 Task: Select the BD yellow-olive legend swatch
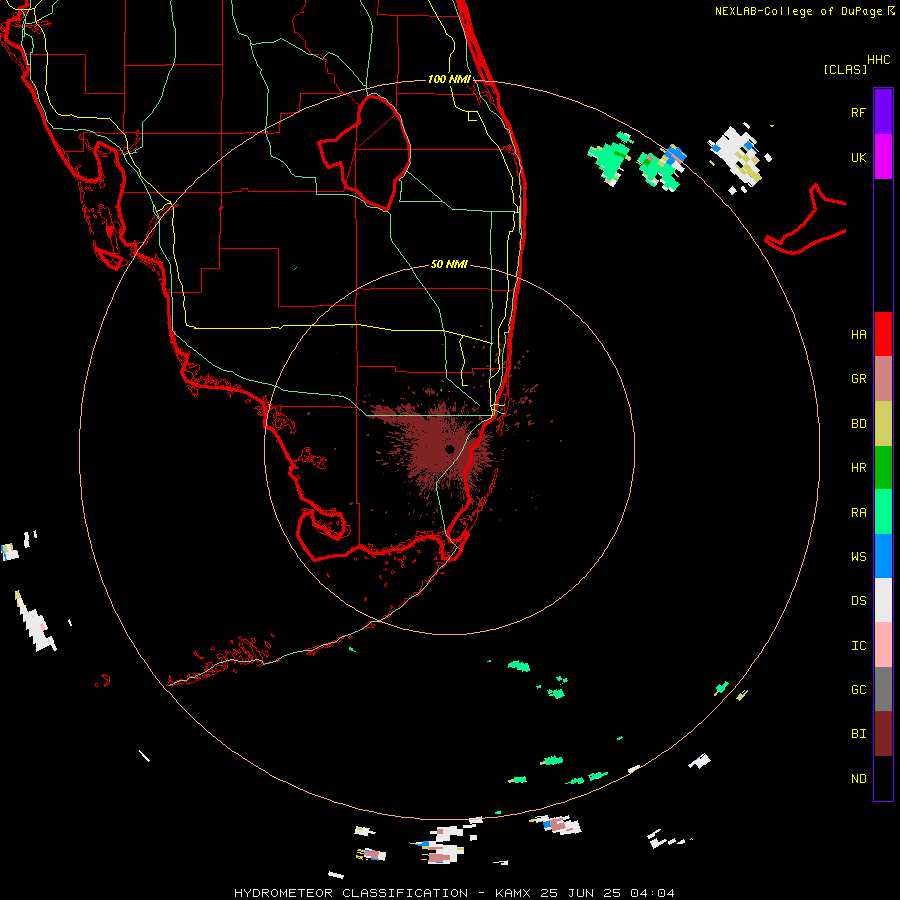point(883,424)
